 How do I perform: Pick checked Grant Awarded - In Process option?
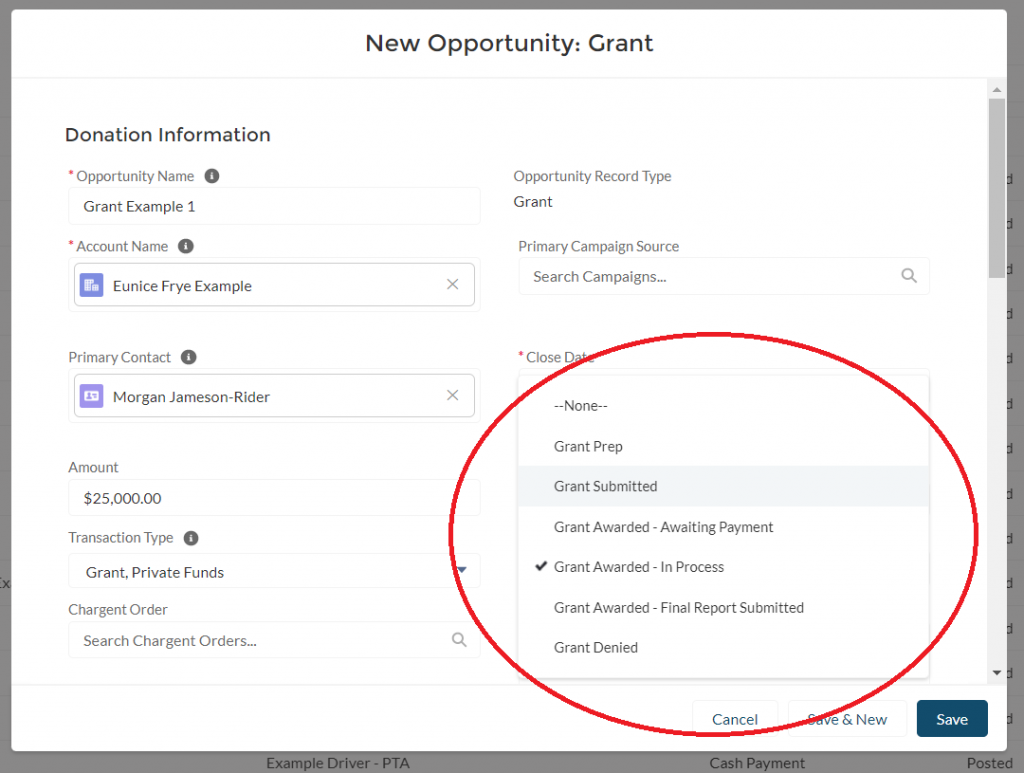click(638, 567)
